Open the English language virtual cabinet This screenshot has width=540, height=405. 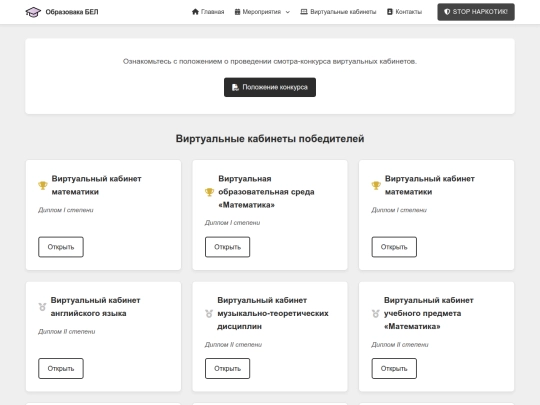coord(61,368)
